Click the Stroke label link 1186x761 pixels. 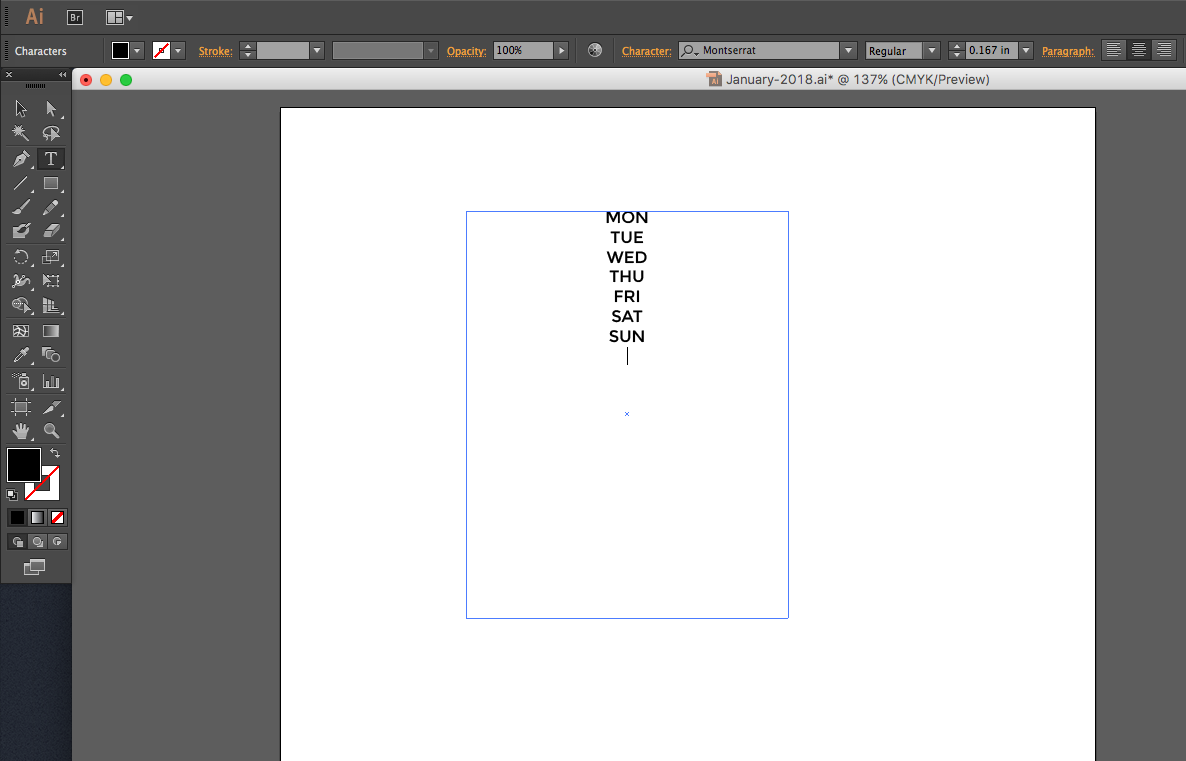pyautogui.click(x=215, y=51)
